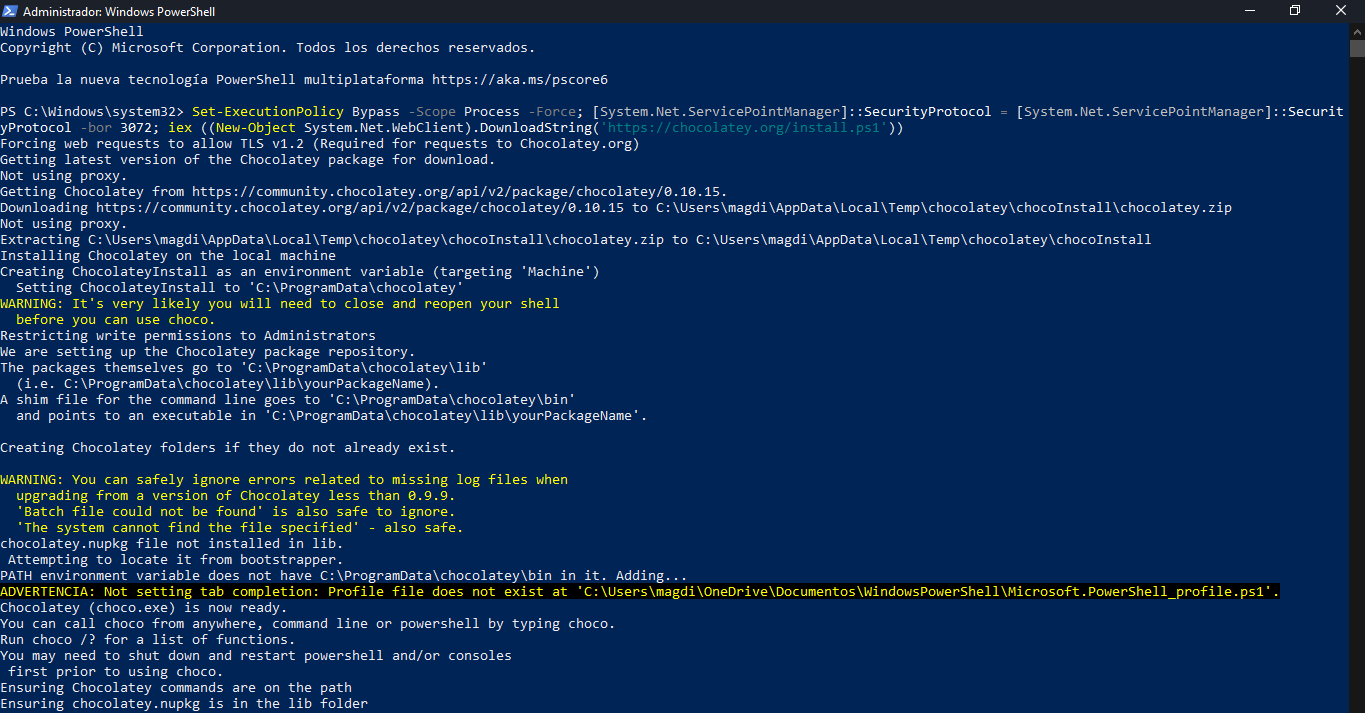Click 'A shim file for the command line' line
Image resolution: width=1365 pixels, height=713 pixels.
[x=288, y=400]
